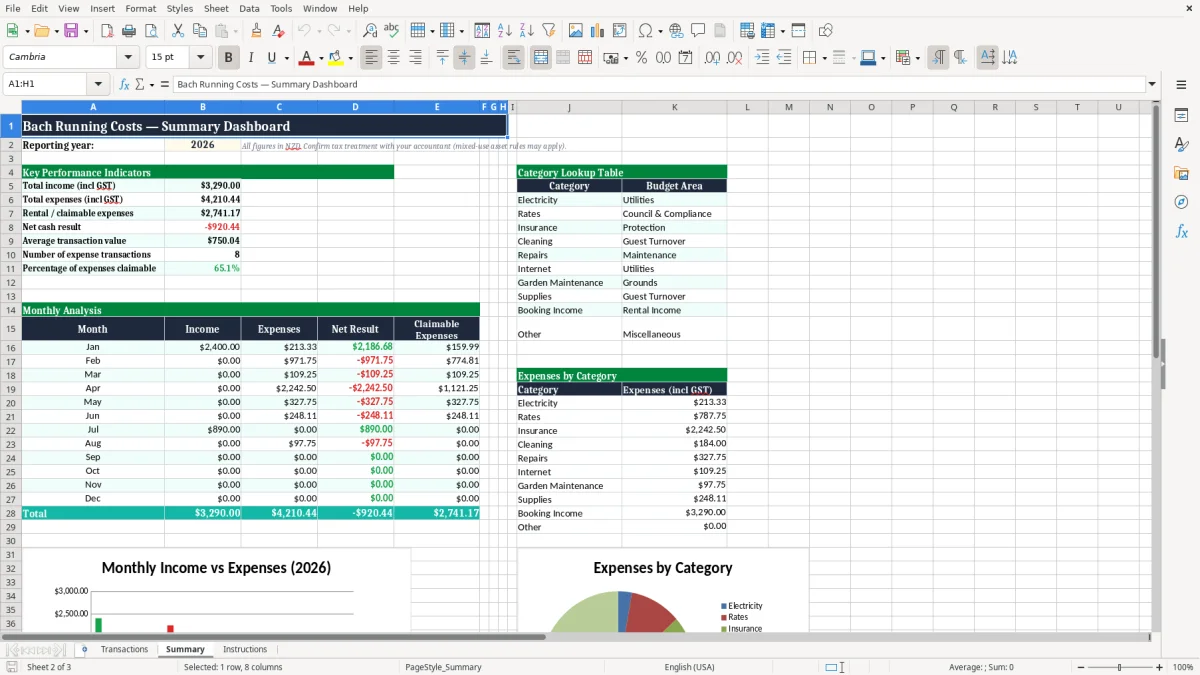Apply yellow background color swatch

[x=336, y=58]
